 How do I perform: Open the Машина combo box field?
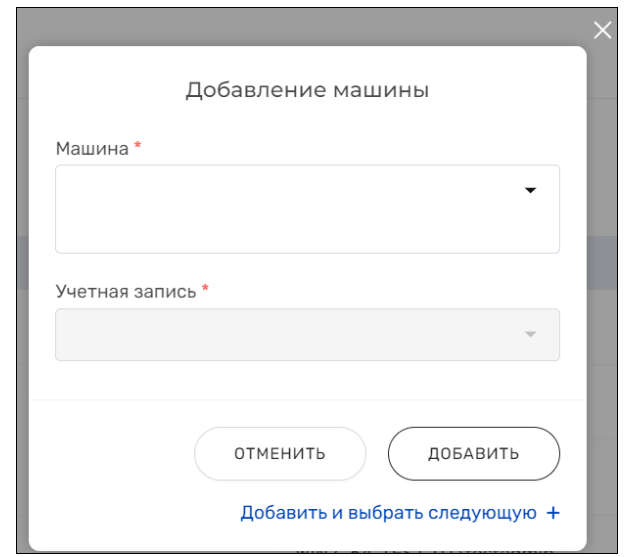pyautogui.click(x=290, y=209)
